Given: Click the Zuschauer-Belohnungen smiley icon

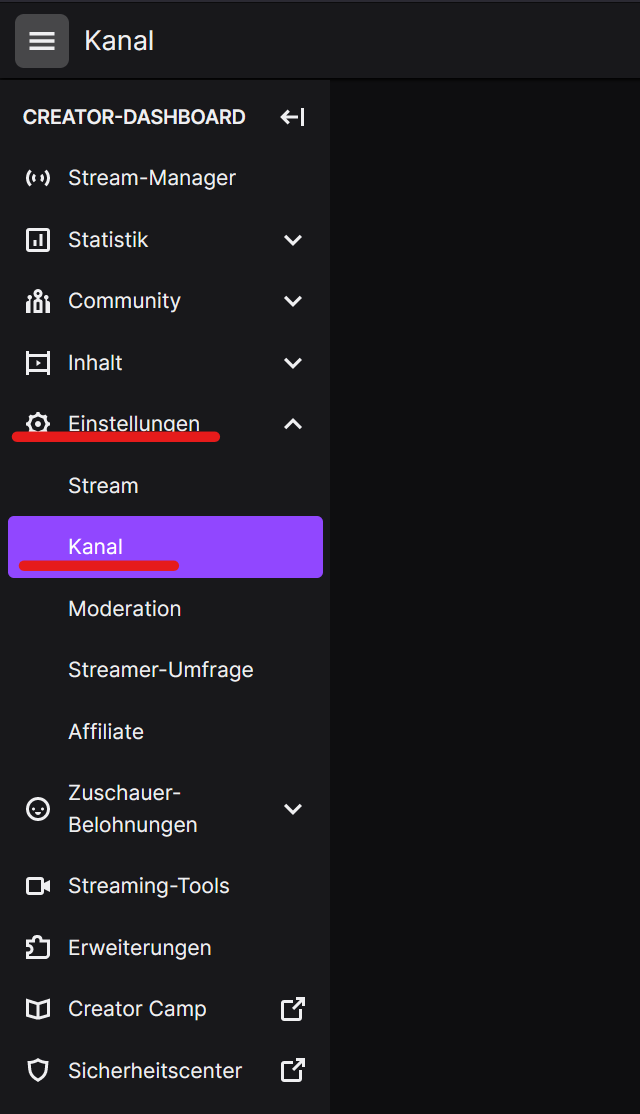Looking at the screenshot, I should [37, 808].
